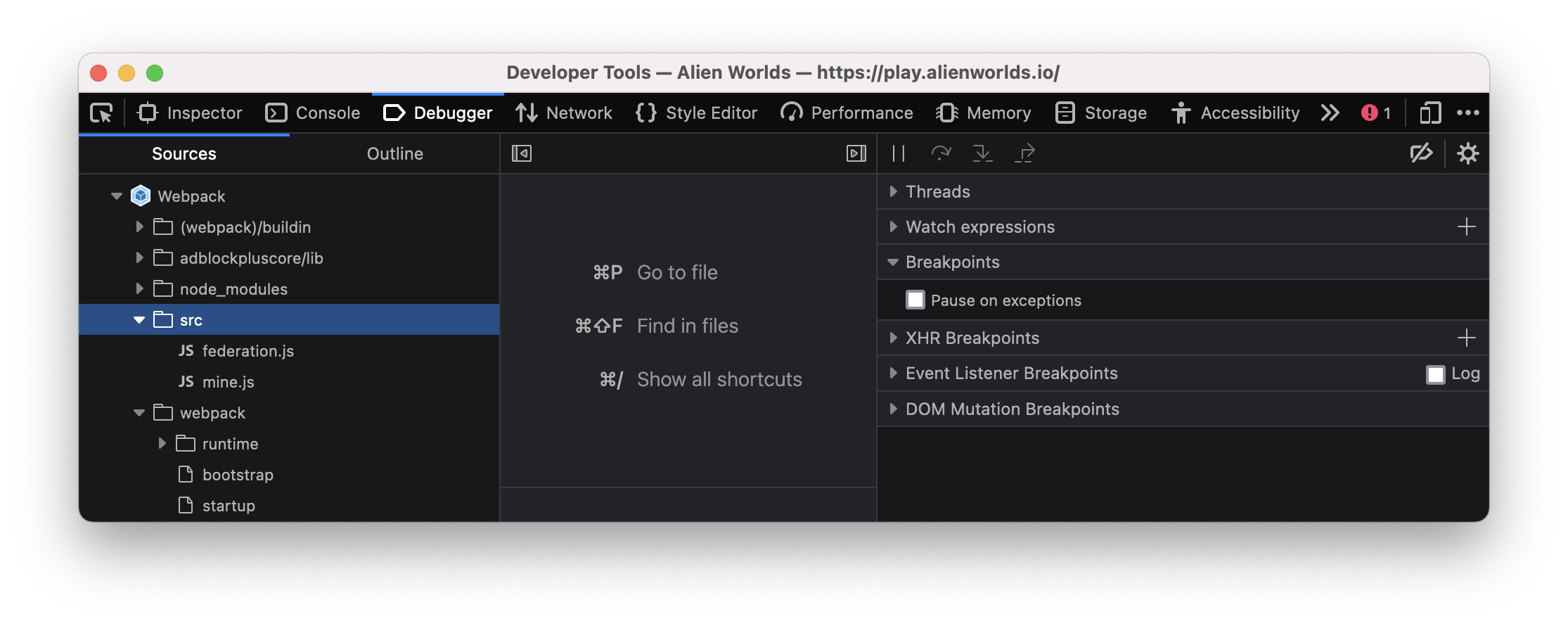Toggle deactivate breakpoints icon
1568x626 pixels.
(1422, 153)
